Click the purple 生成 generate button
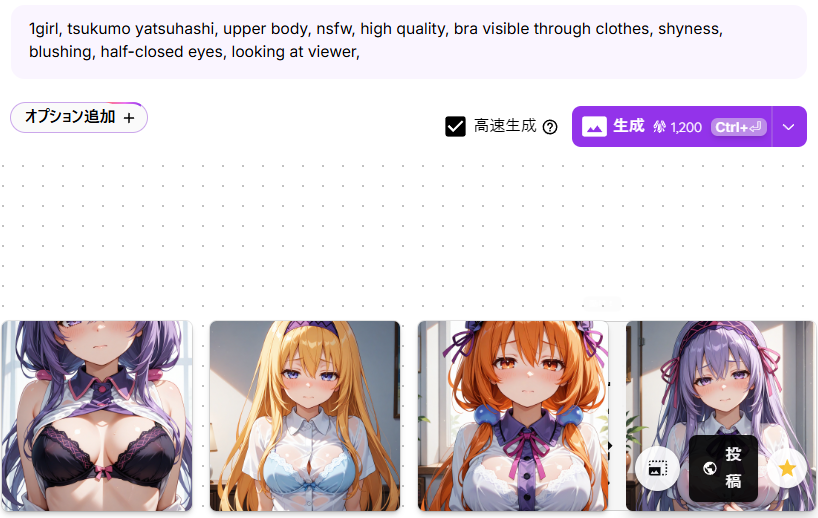The image size is (818, 518). click(x=671, y=127)
